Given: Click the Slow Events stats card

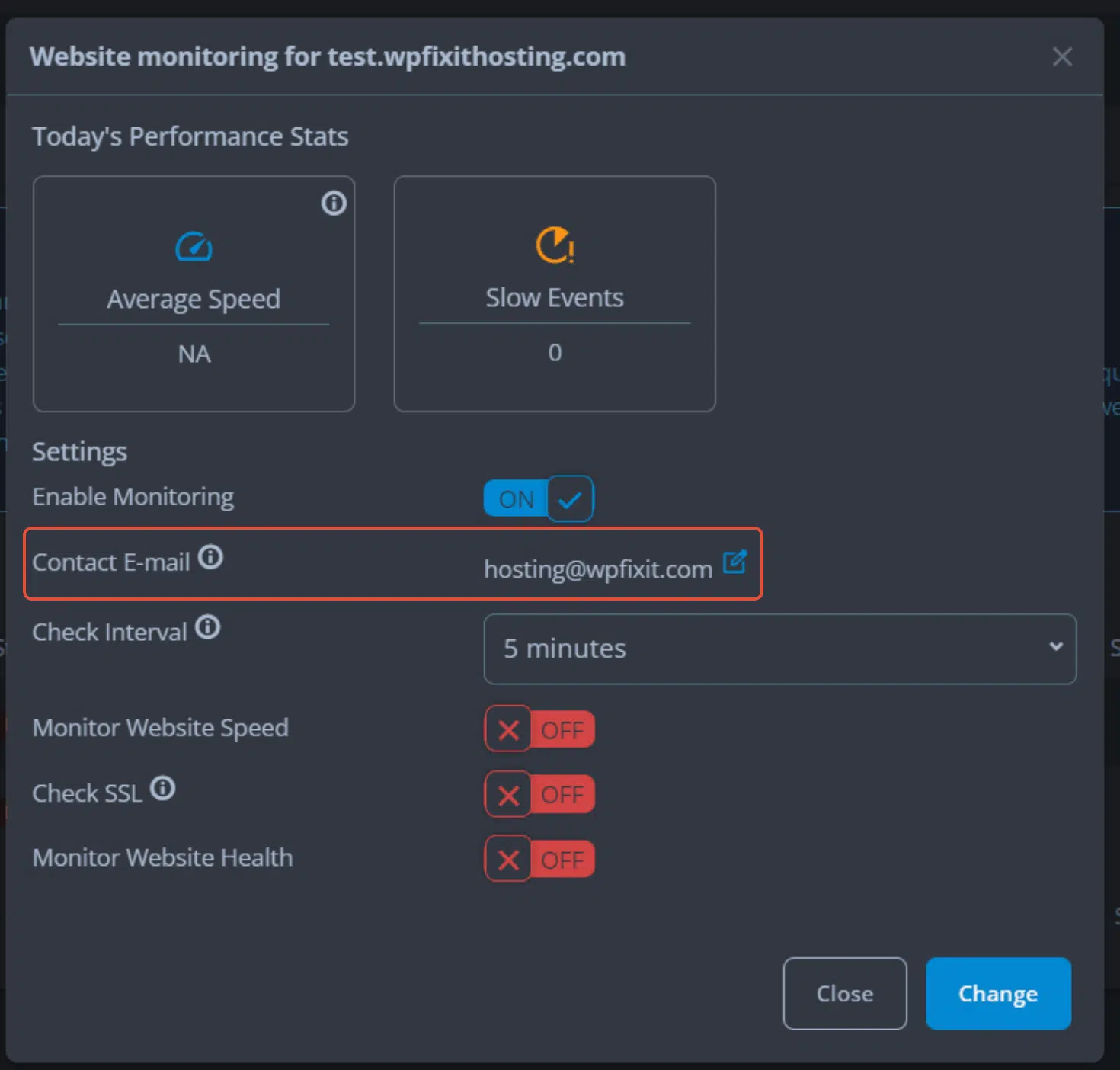Looking at the screenshot, I should tap(555, 294).
